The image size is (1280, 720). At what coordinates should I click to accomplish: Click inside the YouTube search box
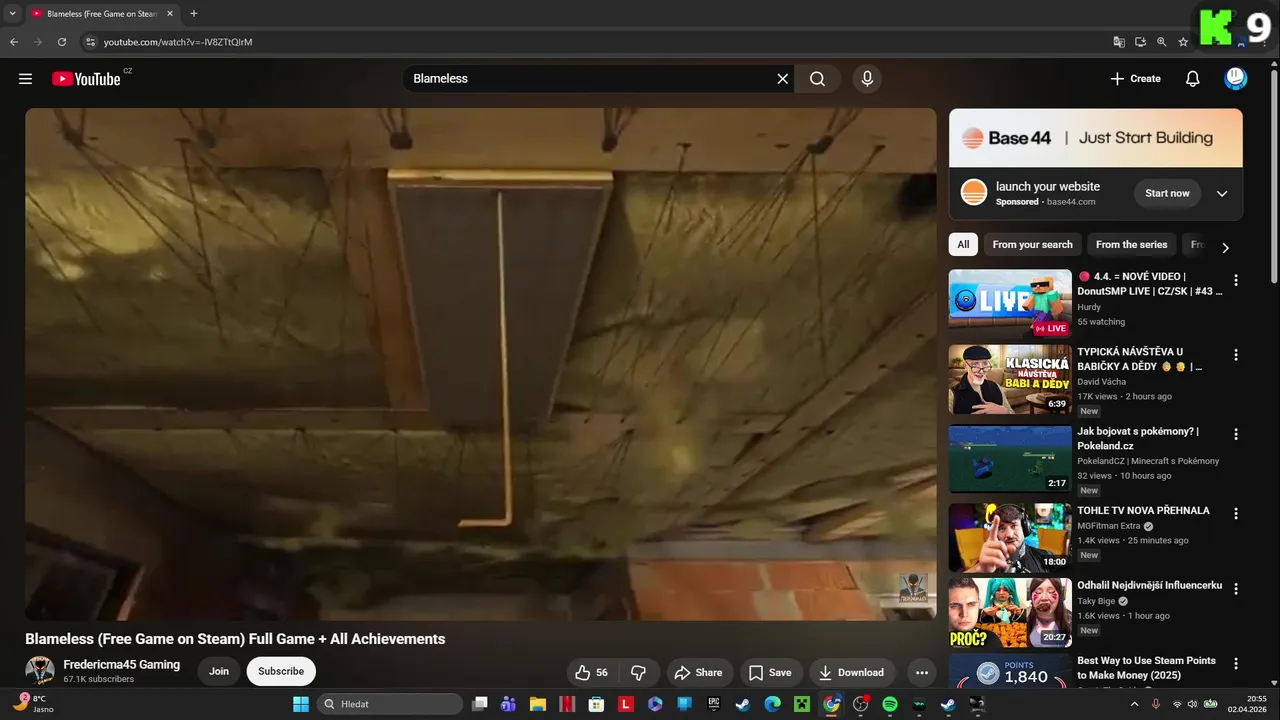[x=590, y=79]
